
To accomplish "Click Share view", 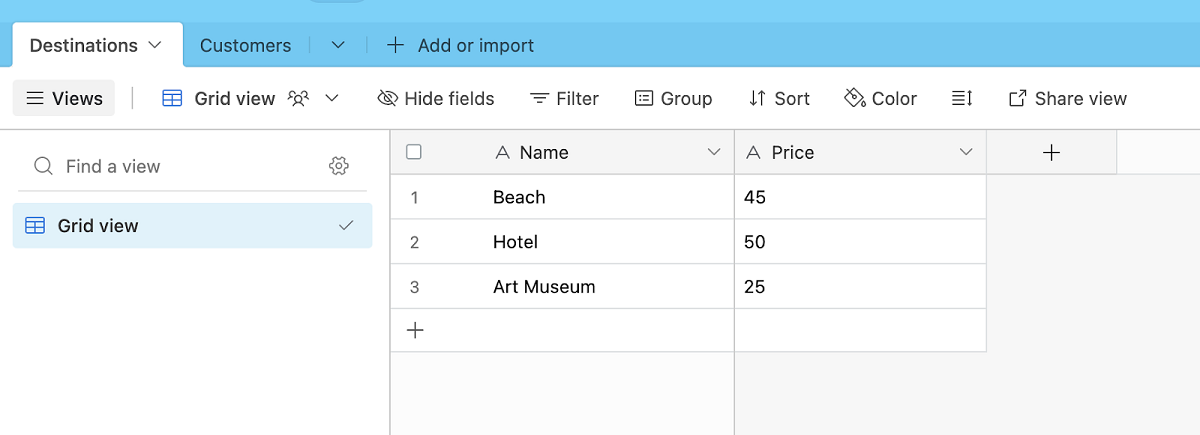I will click(x=1068, y=98).
